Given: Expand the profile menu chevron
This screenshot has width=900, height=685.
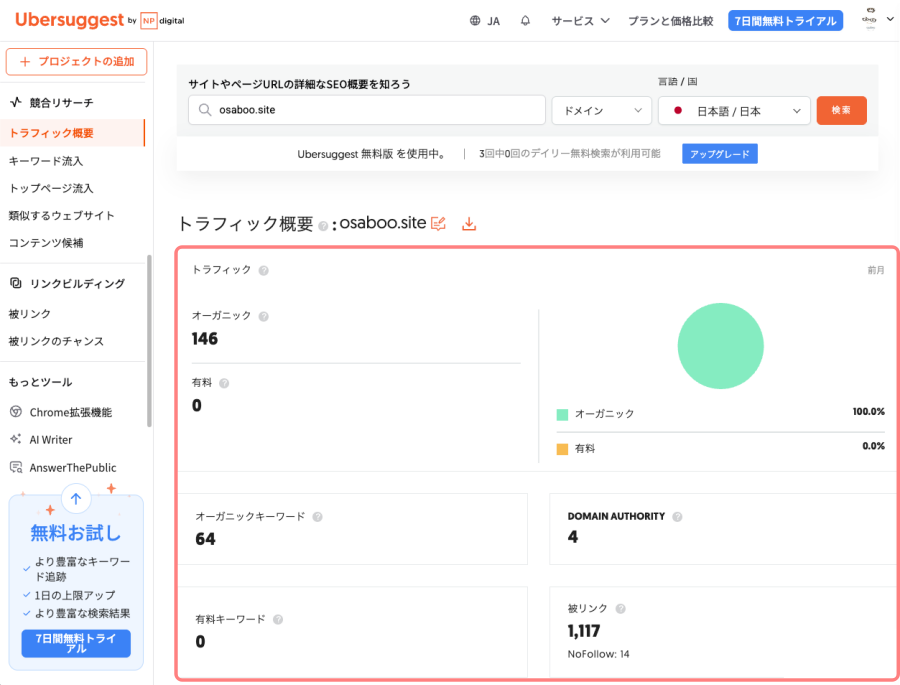Looking at the screenshot, I should tap(890, 19).
